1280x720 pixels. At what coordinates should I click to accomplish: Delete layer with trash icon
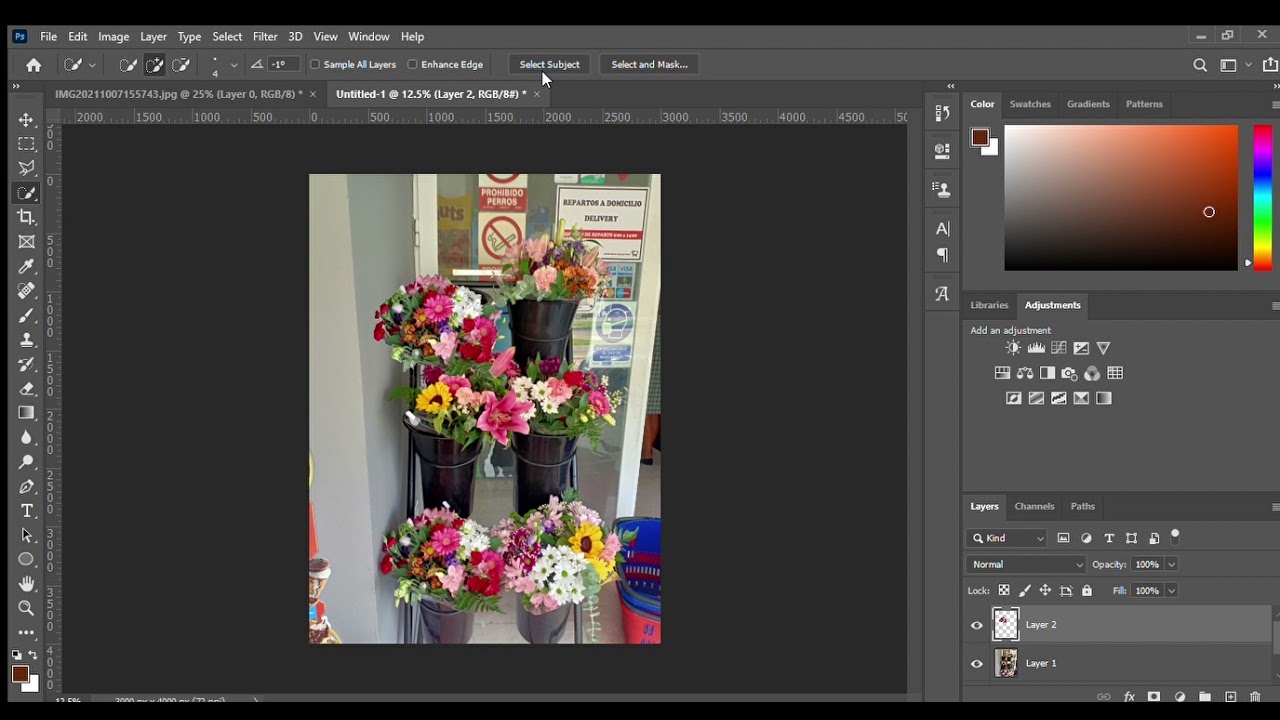(1255, 697)
